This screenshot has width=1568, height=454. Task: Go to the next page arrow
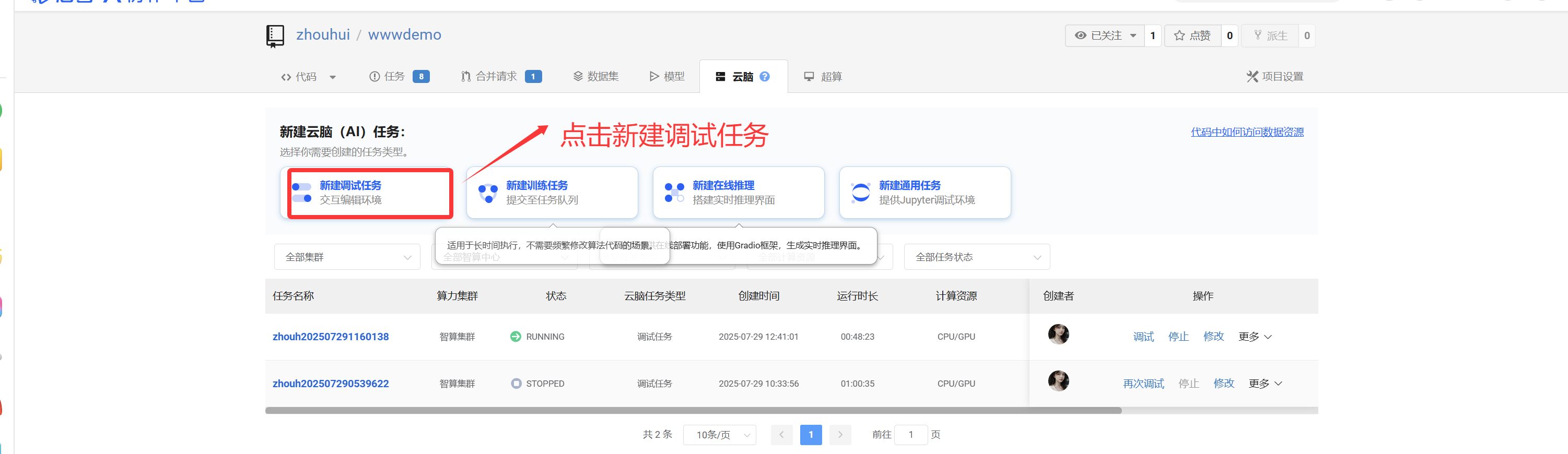[x=840, y=435]
